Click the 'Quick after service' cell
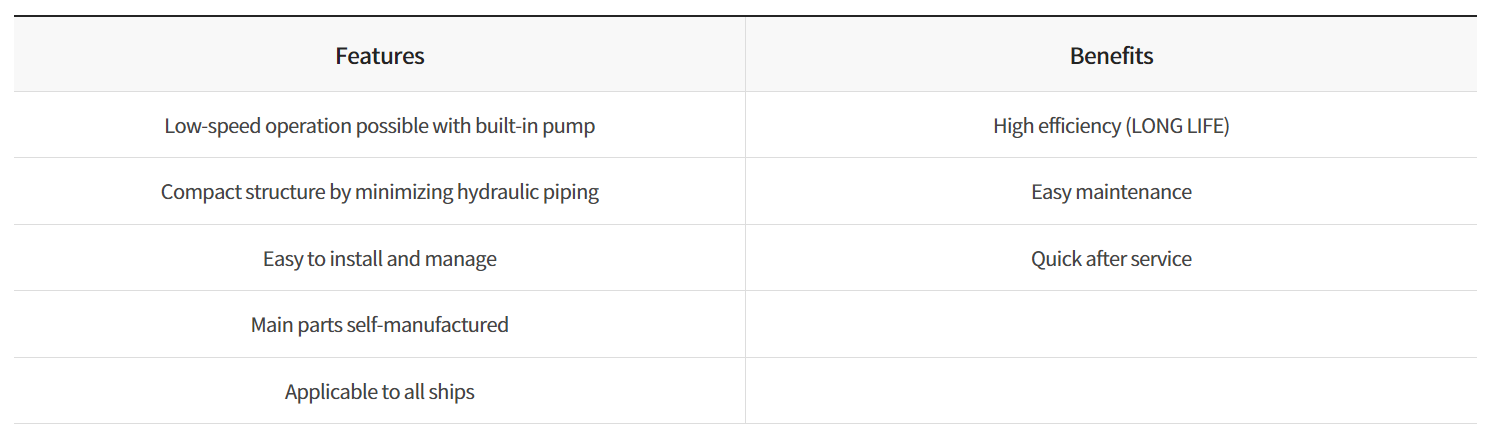Image resolution: width=1496 pixels, height=435 pixels. (x=1111, y=258)
